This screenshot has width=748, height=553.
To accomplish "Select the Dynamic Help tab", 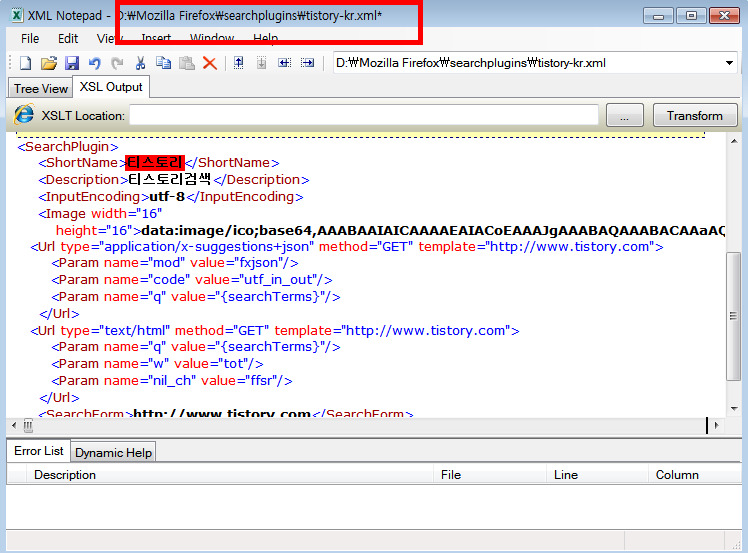I will pyautogui.click(x=114, y=452).
